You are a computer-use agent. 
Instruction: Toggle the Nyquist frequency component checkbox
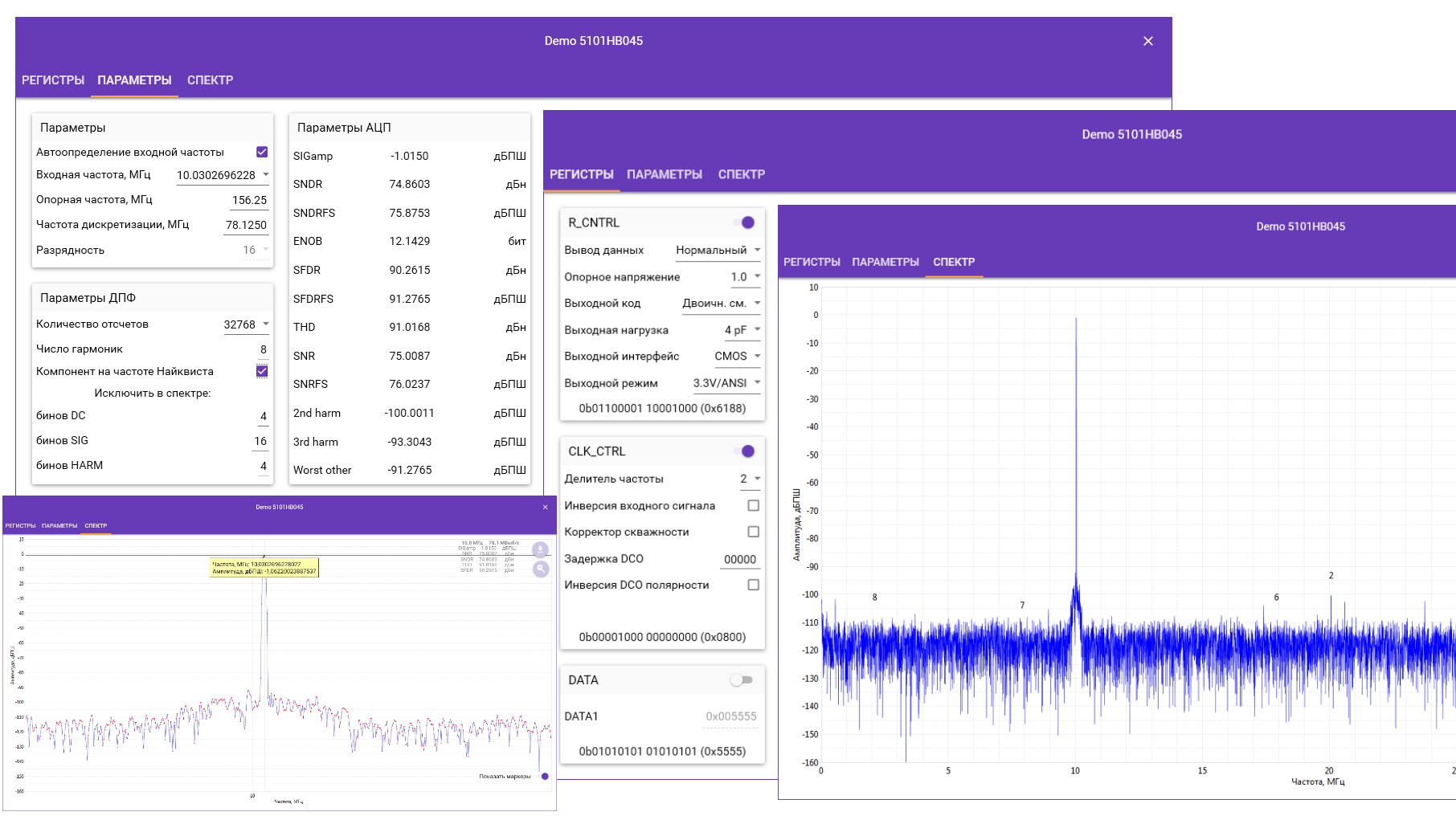coord(262,371)
